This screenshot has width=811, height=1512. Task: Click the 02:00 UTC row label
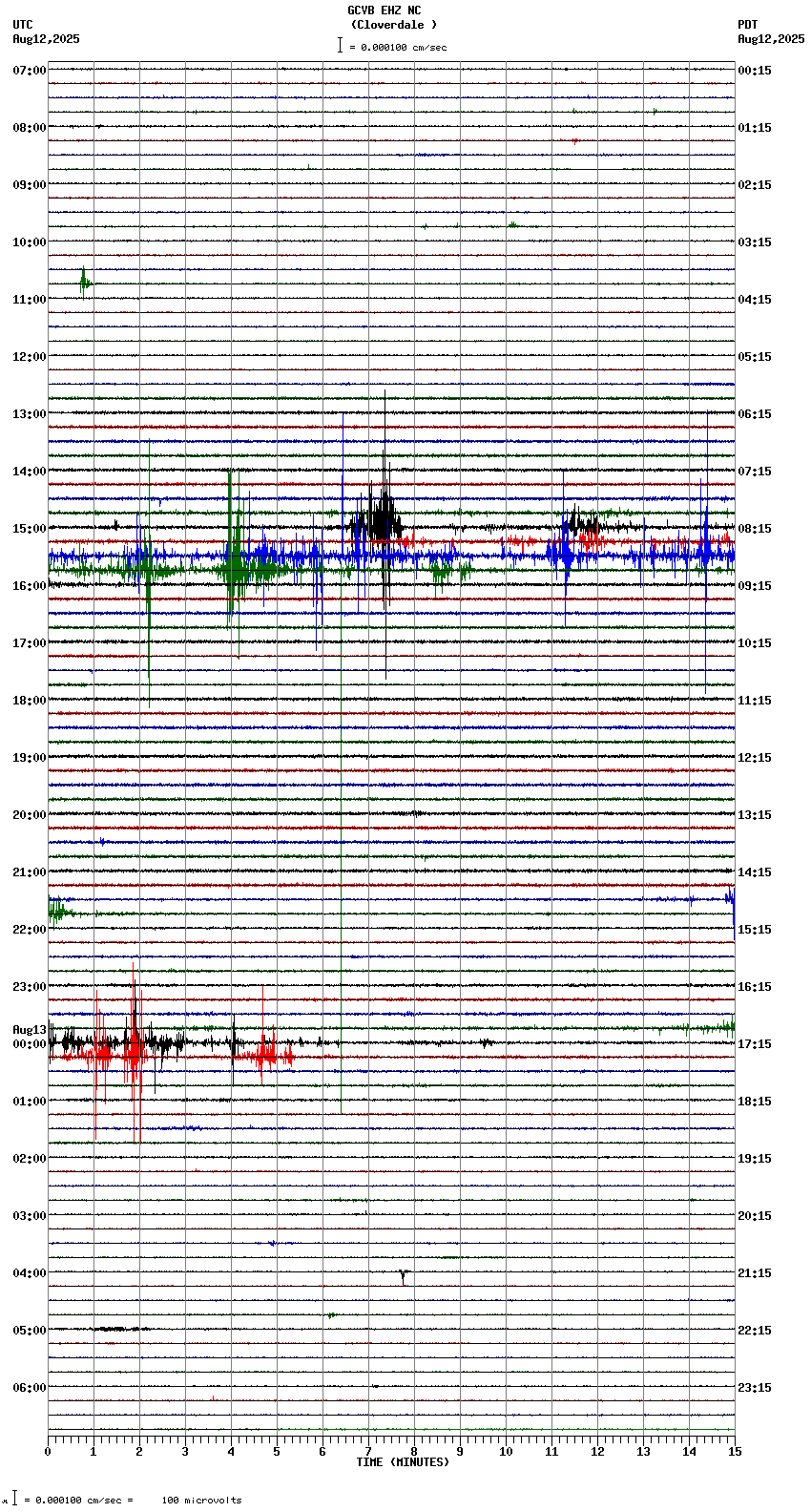[29, 1159]
